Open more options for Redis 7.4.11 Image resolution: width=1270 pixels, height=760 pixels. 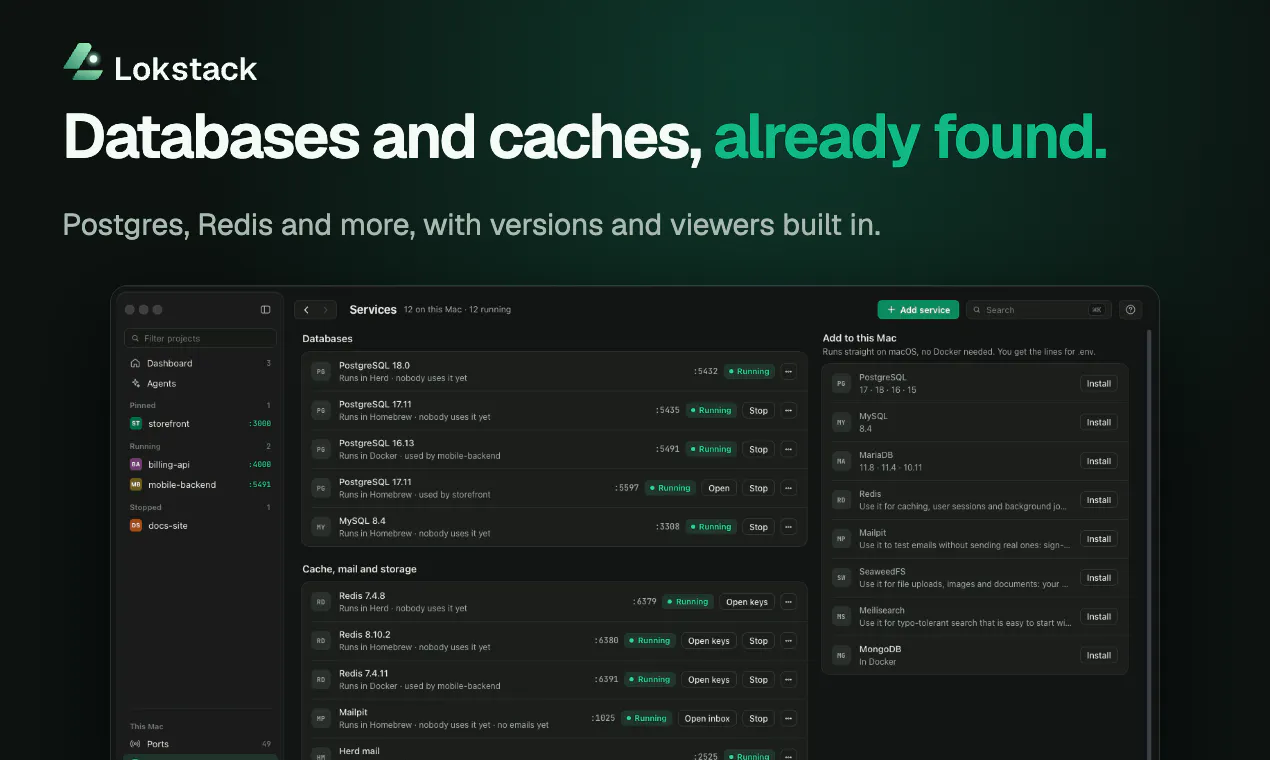click(x=788, y=680)
